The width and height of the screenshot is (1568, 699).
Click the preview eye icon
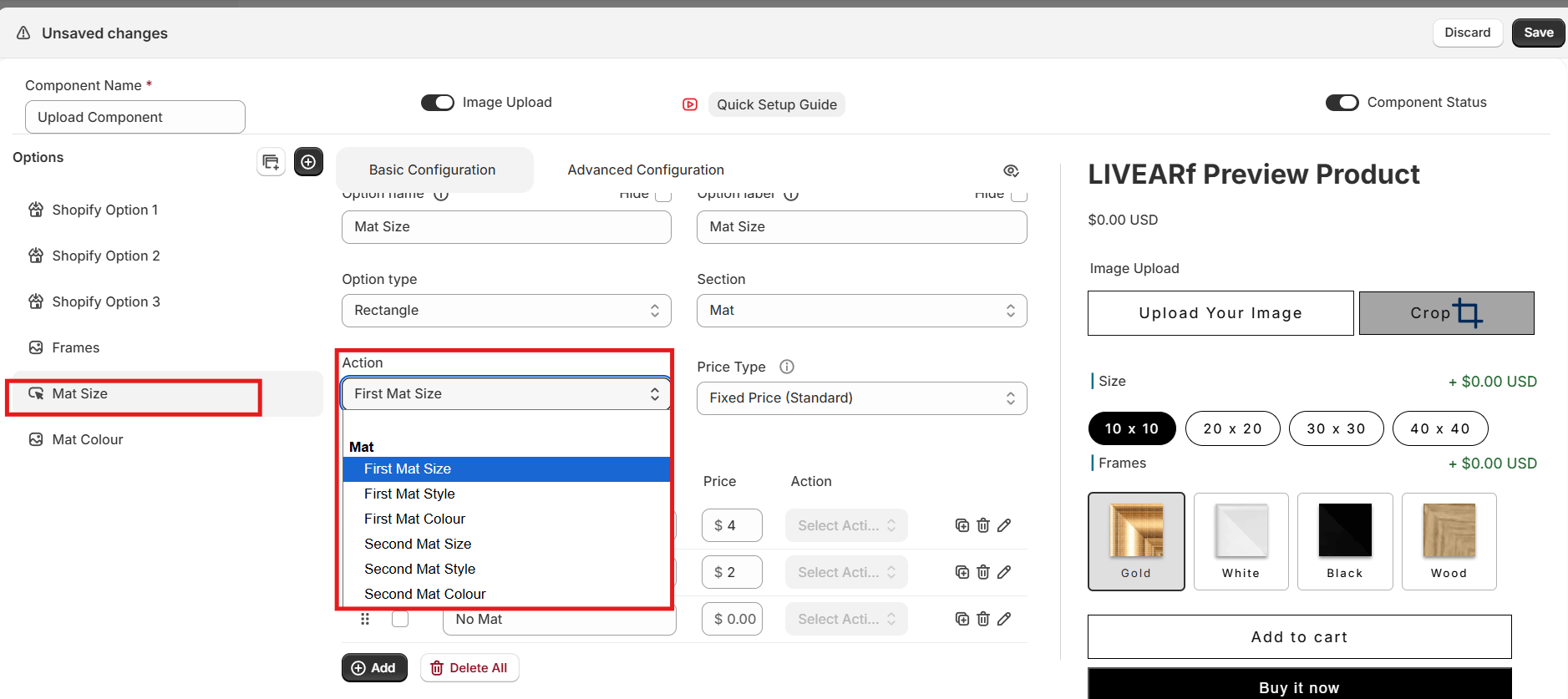point(1011,170)
